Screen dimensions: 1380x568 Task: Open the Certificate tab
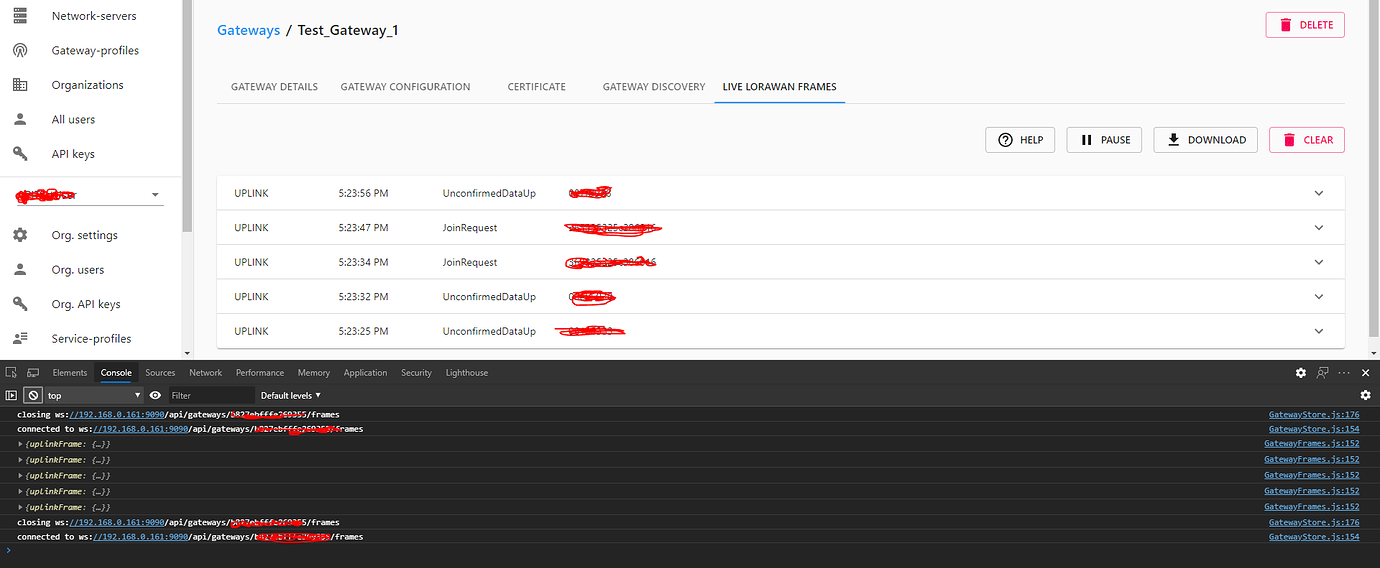(536, 87)
